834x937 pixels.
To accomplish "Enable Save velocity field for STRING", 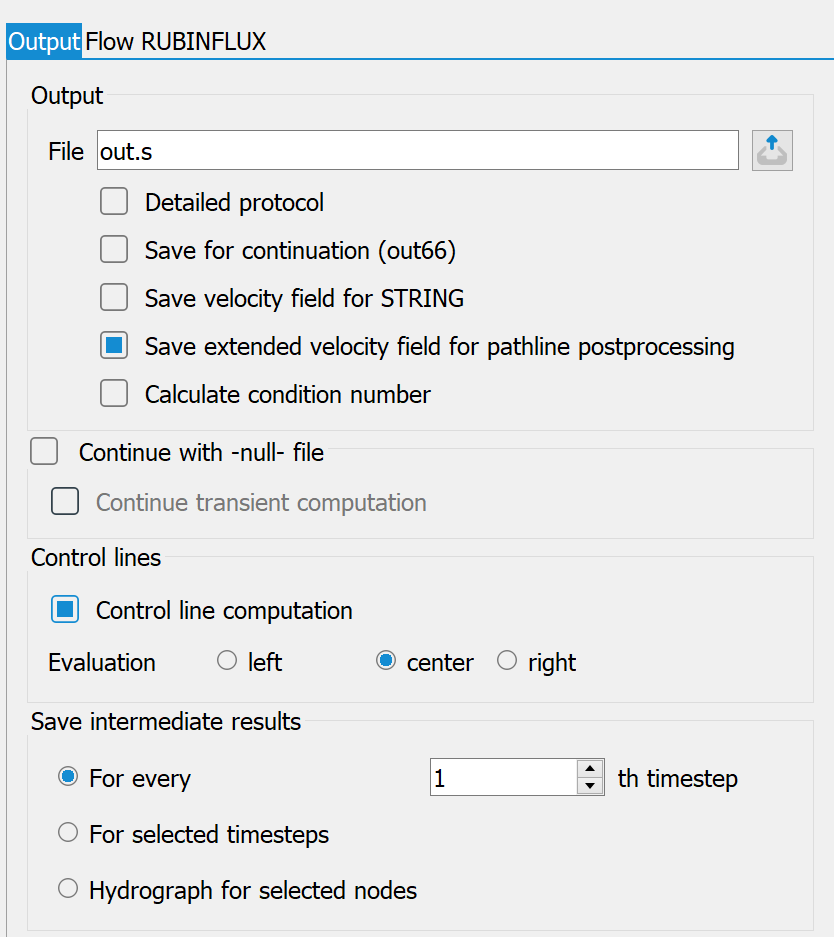I will click(x=114, y=297).
